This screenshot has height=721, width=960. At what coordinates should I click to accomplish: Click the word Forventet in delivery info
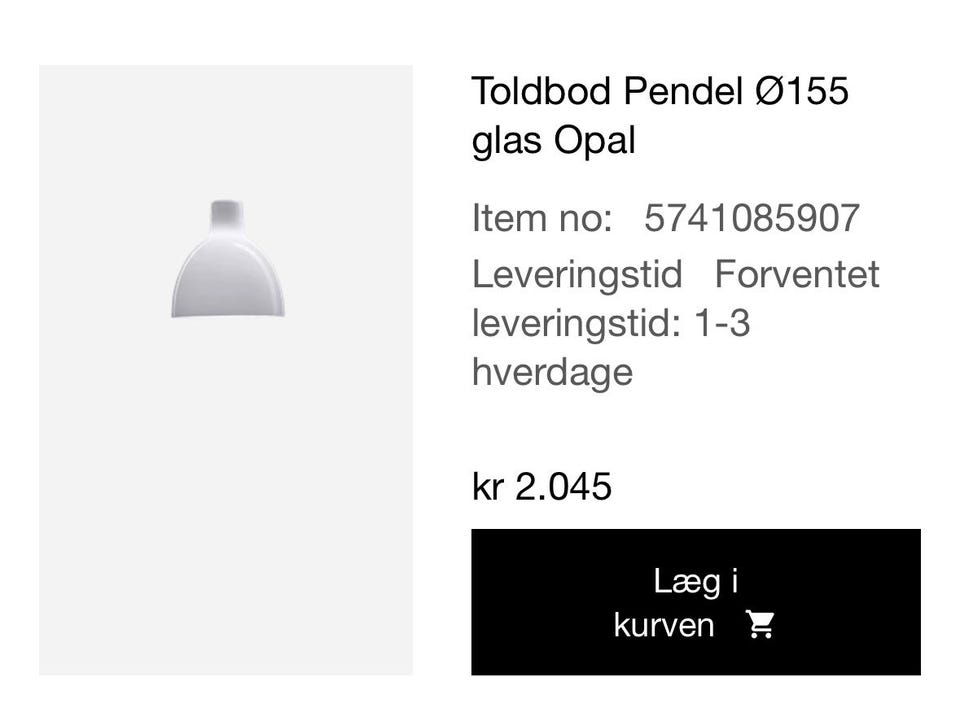(797, 273)
